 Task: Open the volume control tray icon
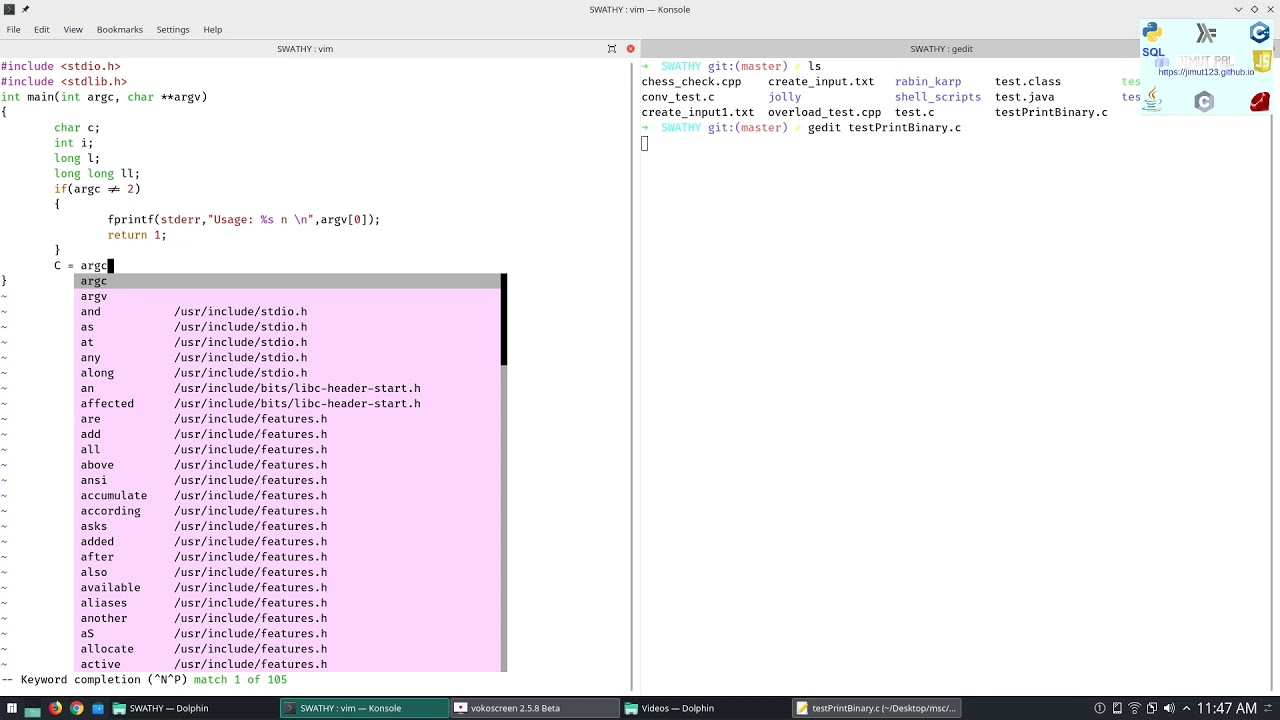[1168, 708]
